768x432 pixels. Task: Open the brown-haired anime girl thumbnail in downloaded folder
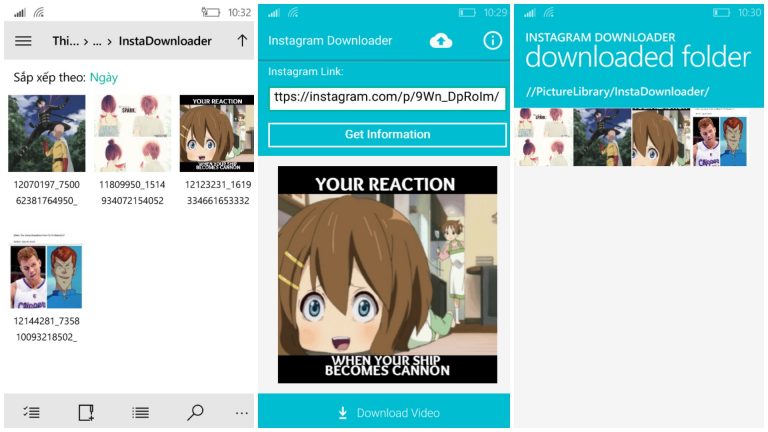click(660, 137)
